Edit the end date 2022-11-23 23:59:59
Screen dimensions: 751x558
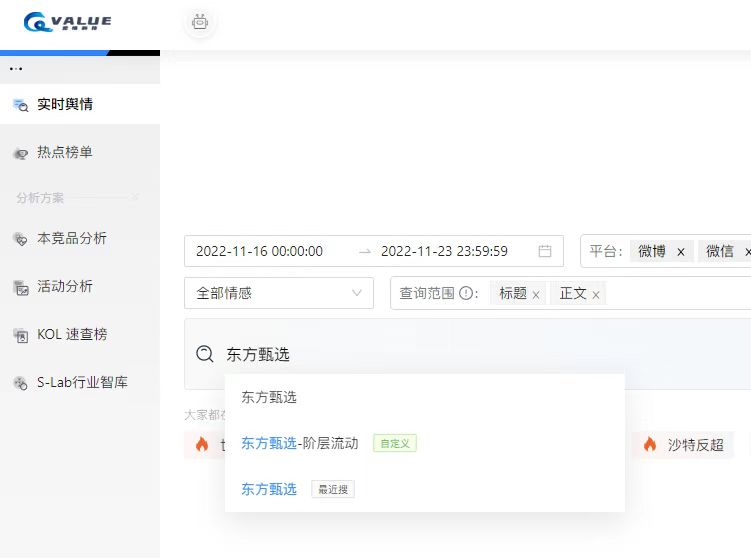click(444, 251)
